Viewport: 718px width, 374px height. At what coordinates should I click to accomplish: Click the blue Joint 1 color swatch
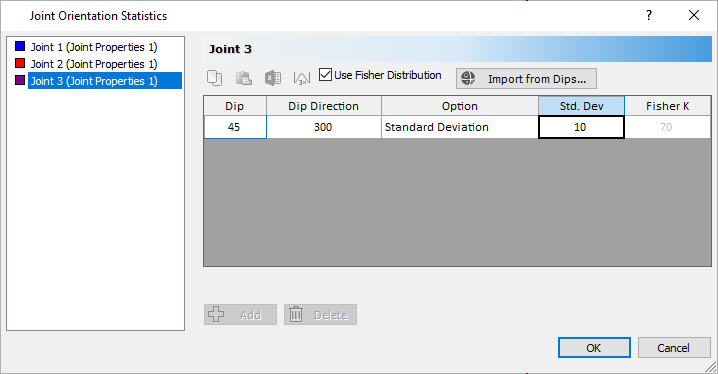20,46
